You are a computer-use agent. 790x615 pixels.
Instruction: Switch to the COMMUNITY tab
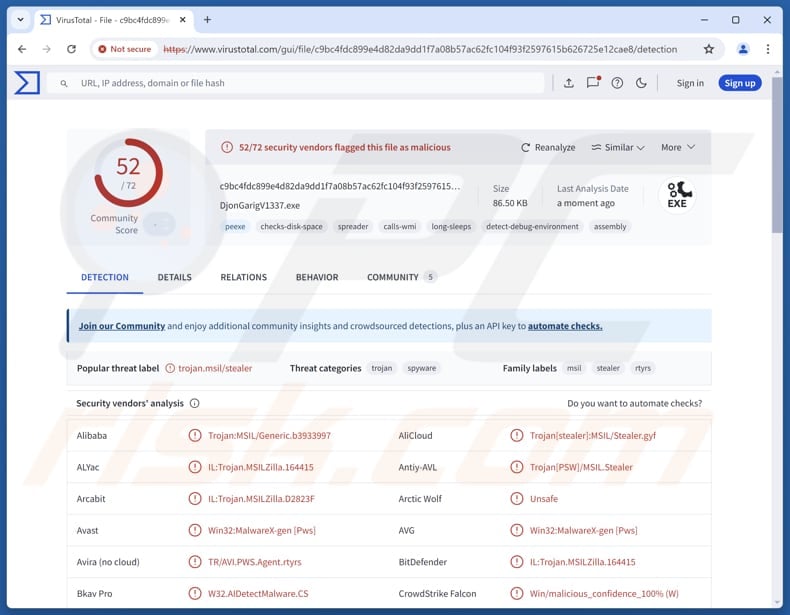pos(401,277)
